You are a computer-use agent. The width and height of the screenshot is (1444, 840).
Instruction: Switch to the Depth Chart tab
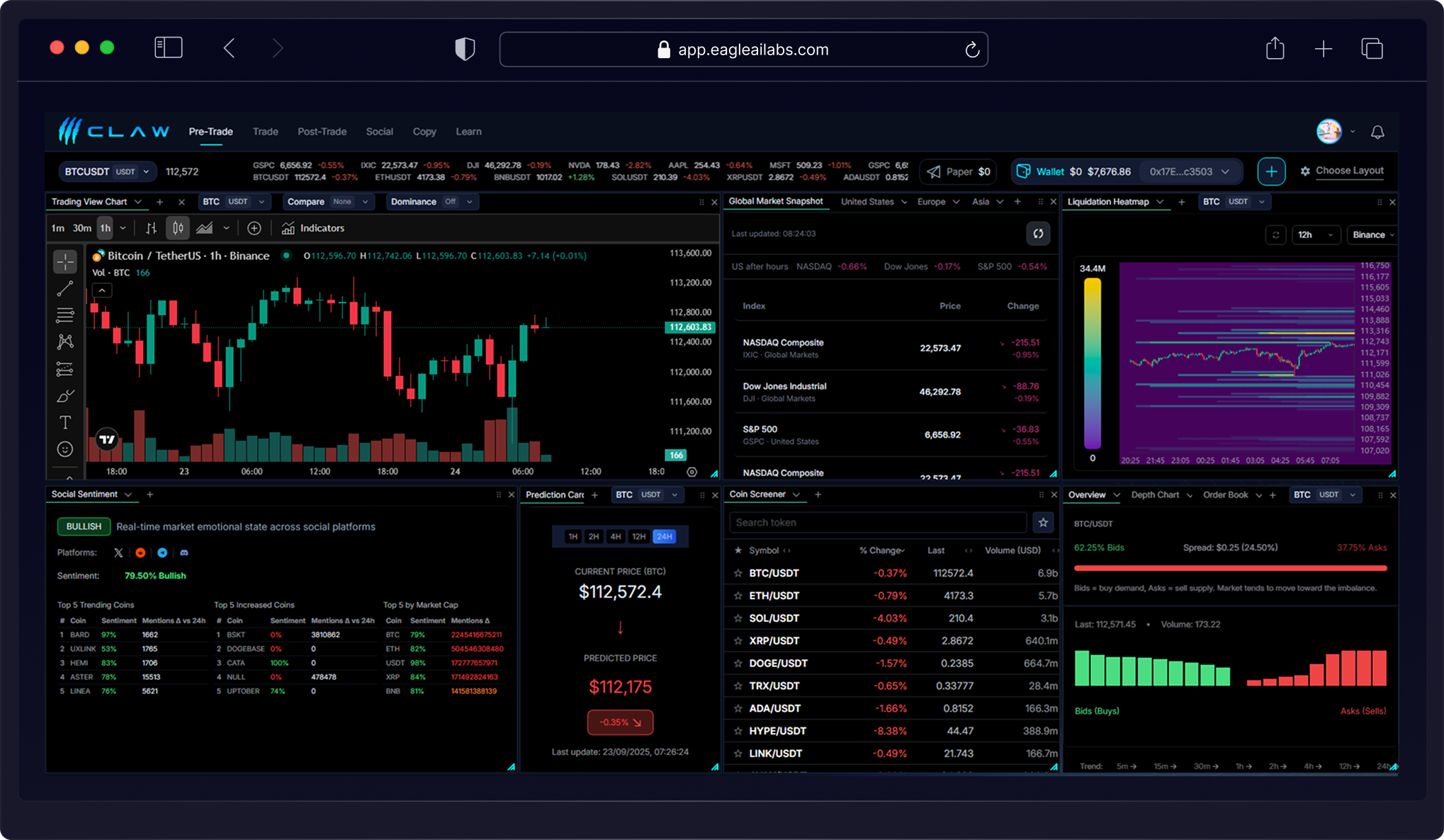click(x=1155, y=495)
